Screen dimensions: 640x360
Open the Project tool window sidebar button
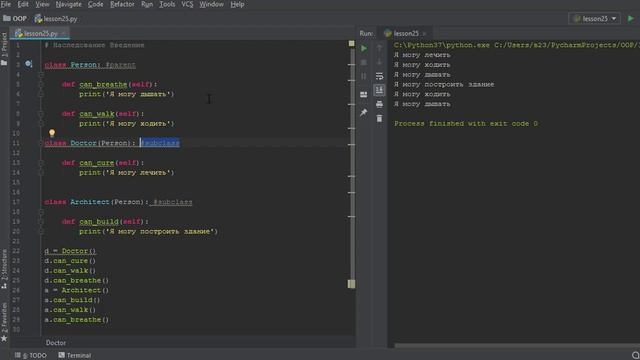pos(4,49)
